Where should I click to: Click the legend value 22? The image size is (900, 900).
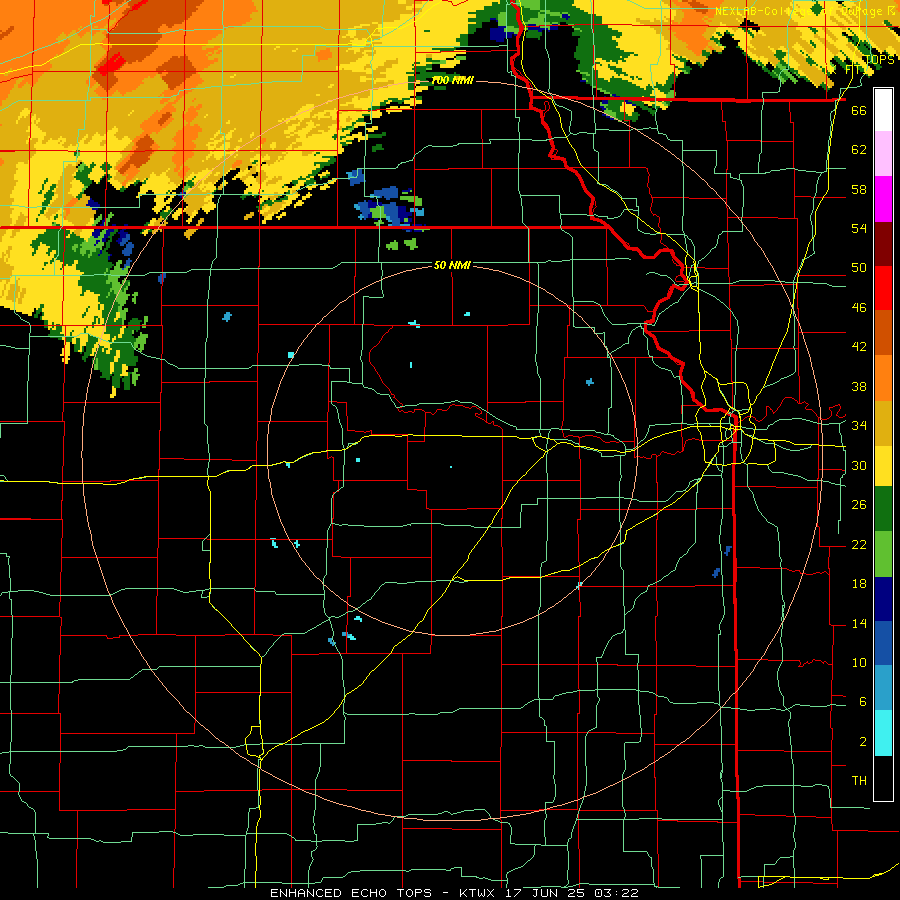click(859, 544)
